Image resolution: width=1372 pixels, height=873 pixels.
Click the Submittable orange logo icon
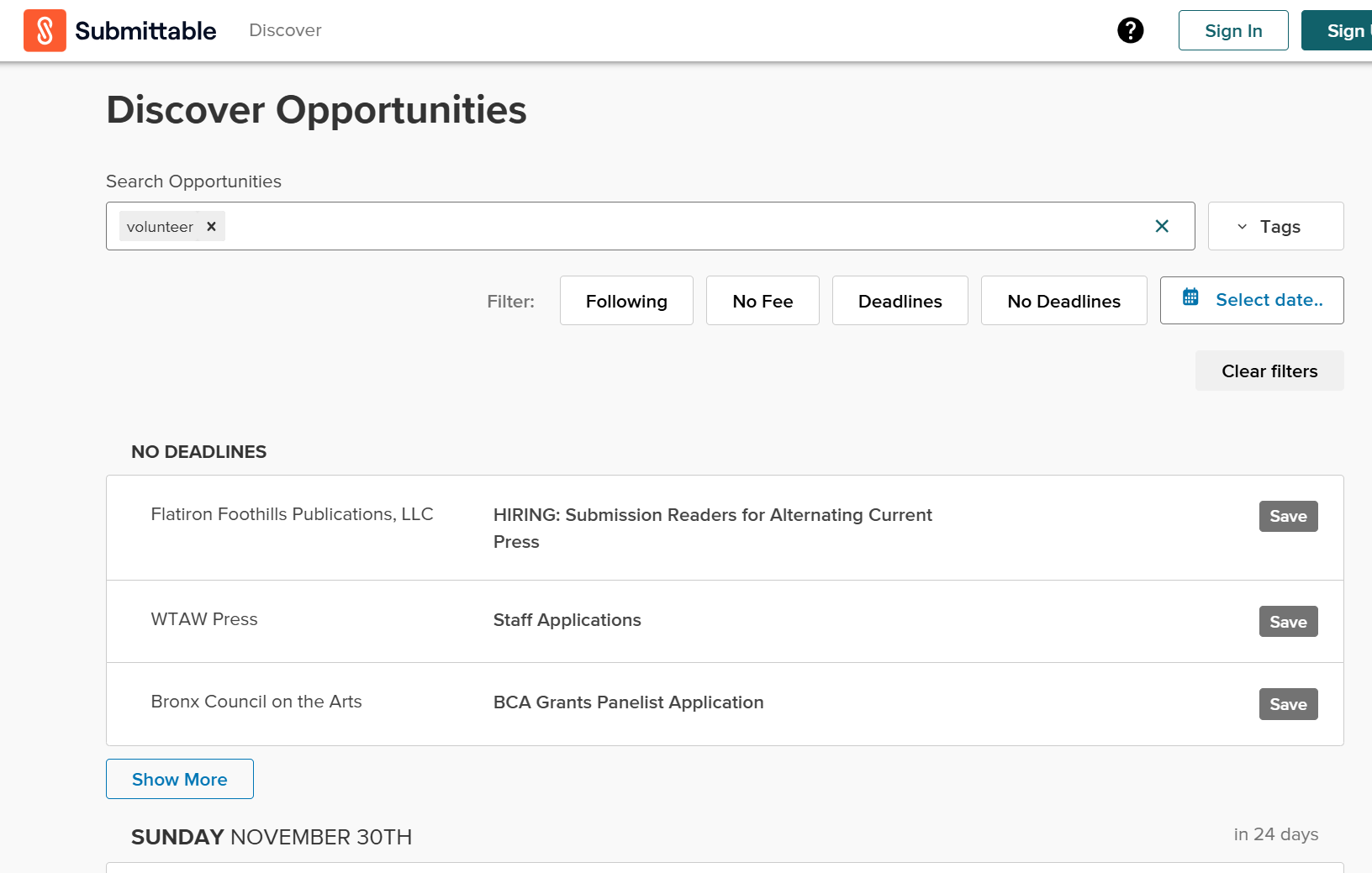pos(45,30)
